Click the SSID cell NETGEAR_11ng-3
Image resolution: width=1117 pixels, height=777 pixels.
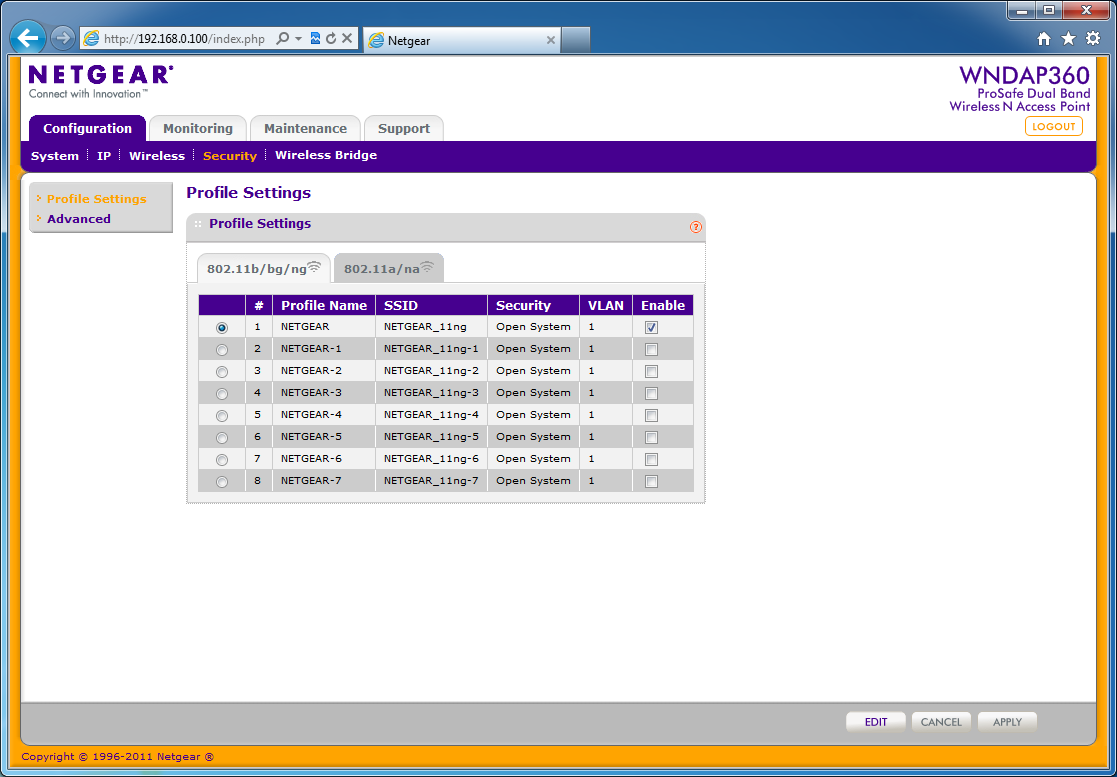tap(431, 392)
